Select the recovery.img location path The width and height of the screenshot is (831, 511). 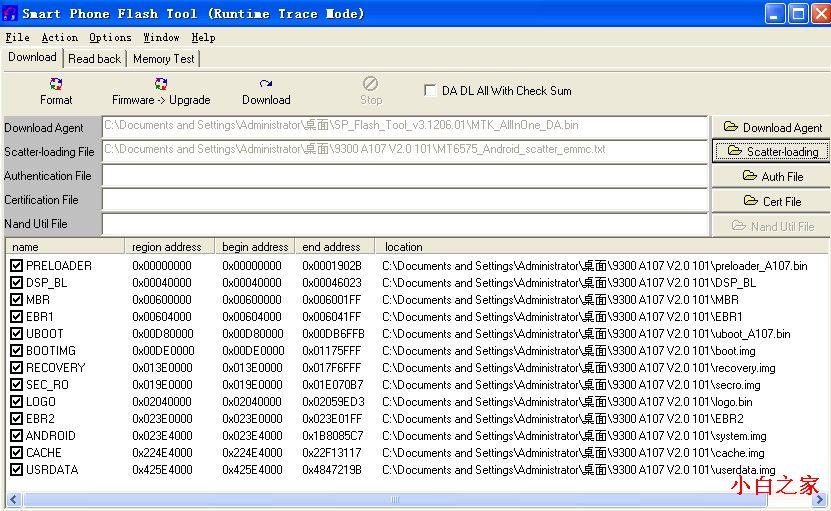tap(579, 368)
